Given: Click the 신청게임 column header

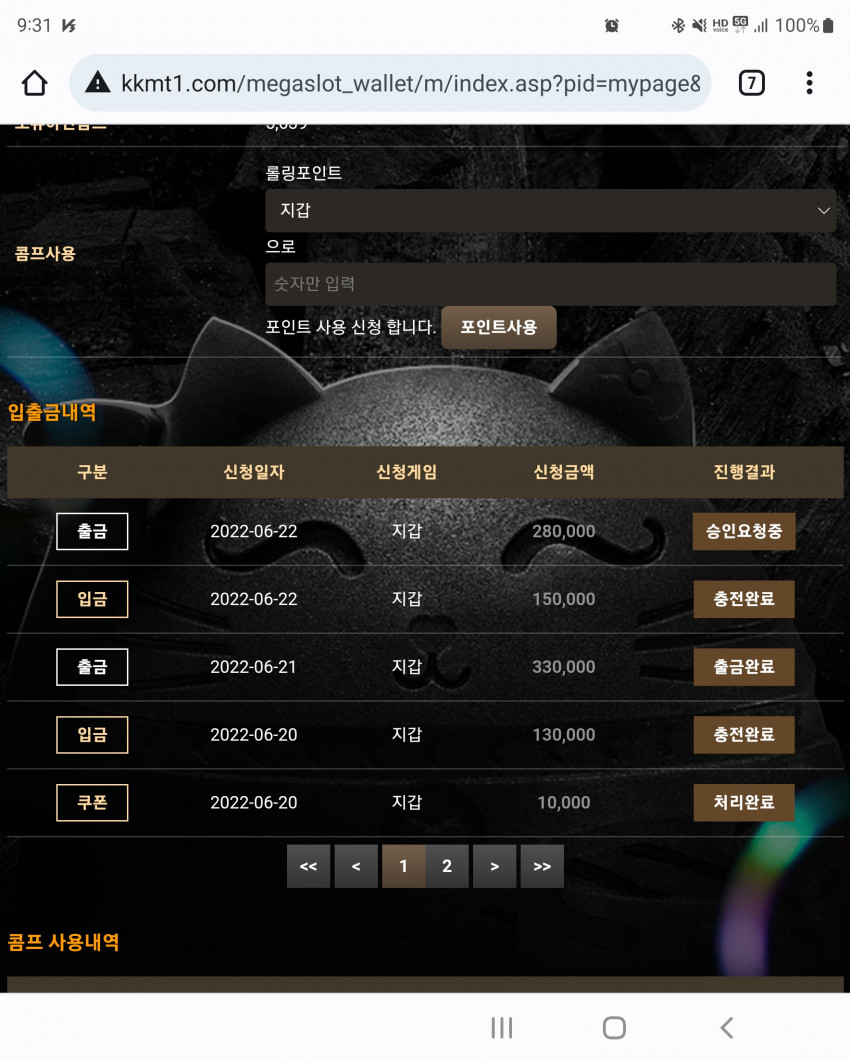Looking at the screenshot, I should (x=406, y=472).
